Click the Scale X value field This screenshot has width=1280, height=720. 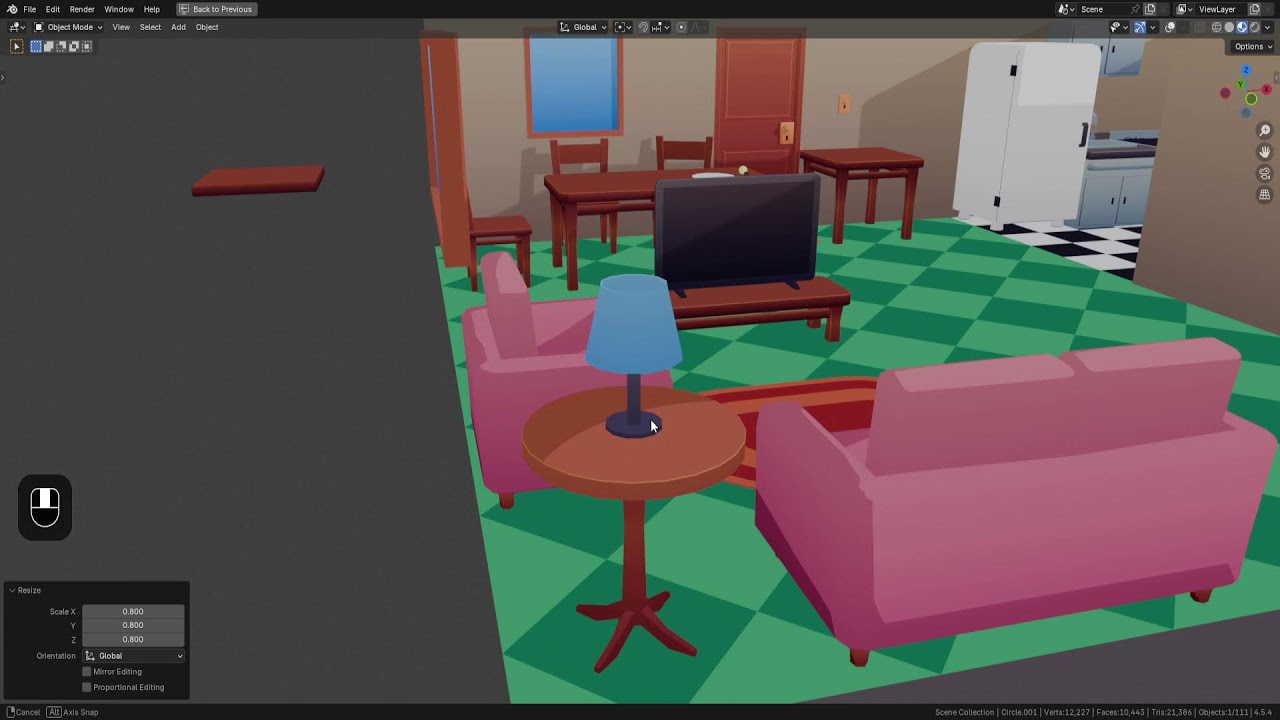coord(133,611)
